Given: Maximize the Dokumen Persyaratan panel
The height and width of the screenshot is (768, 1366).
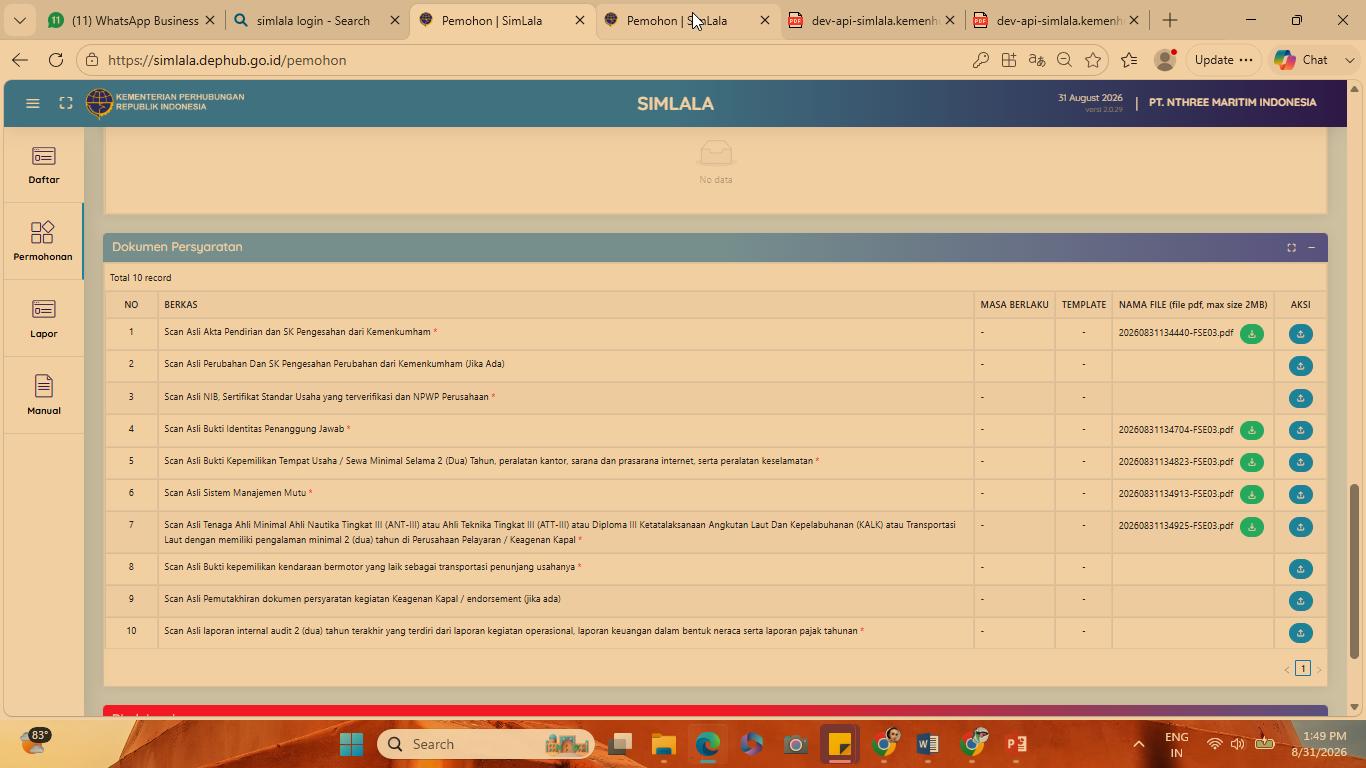Looking at the screenshot, I should click(1291, 248).
